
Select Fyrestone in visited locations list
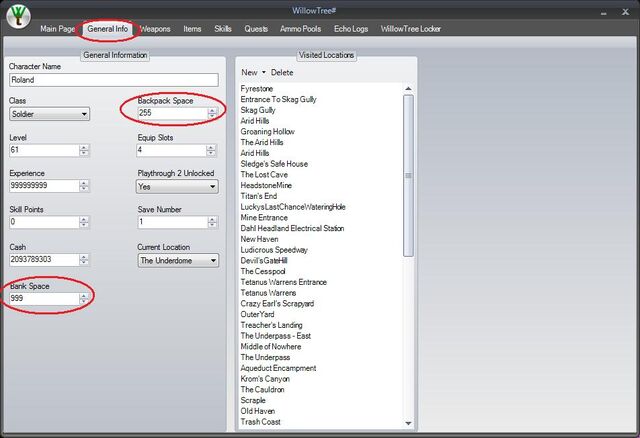coord(257,89)
